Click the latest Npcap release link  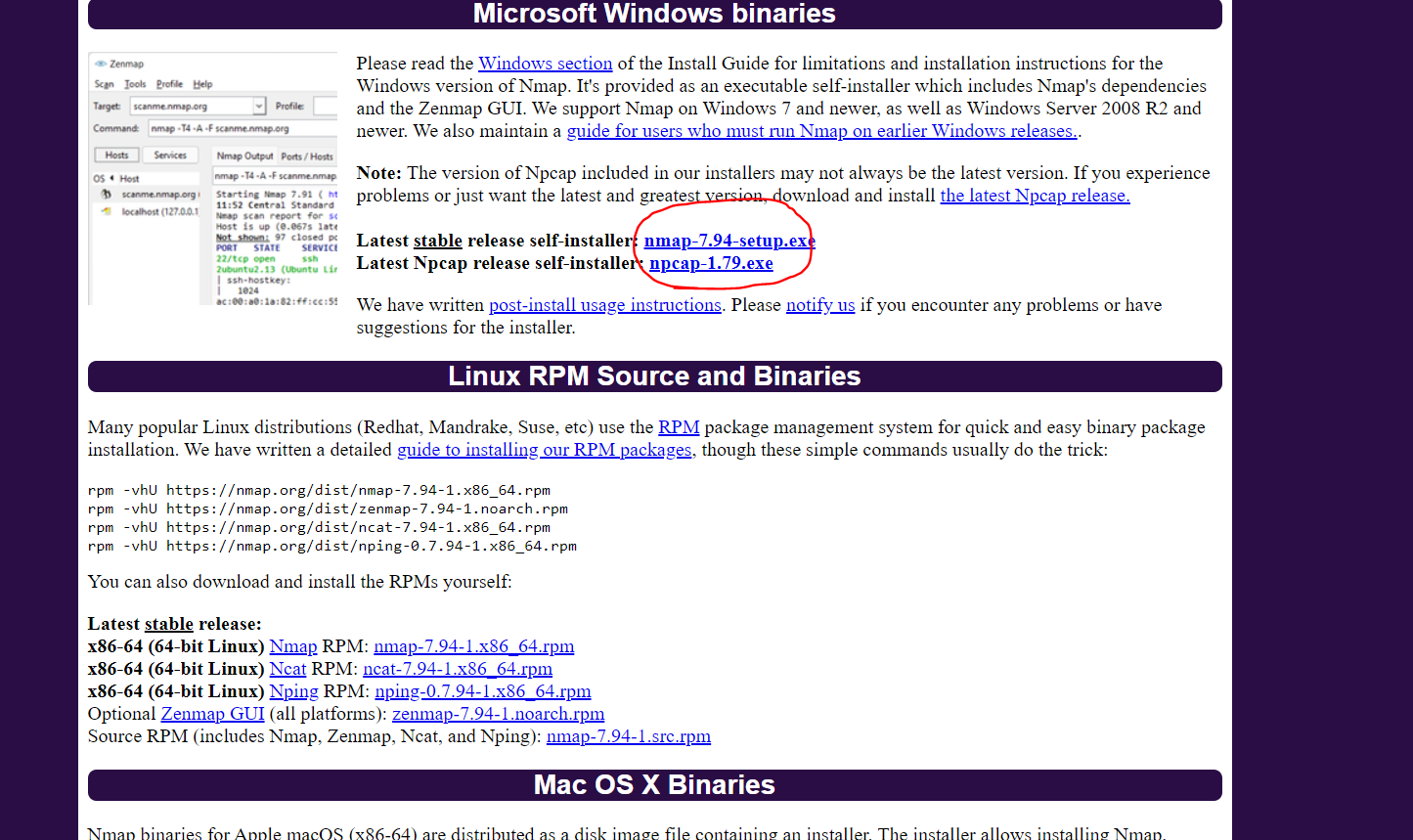pos(1034,196)
